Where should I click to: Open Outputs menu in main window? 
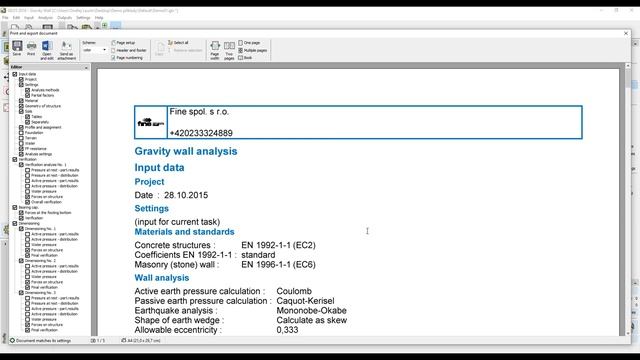point(64,18)
